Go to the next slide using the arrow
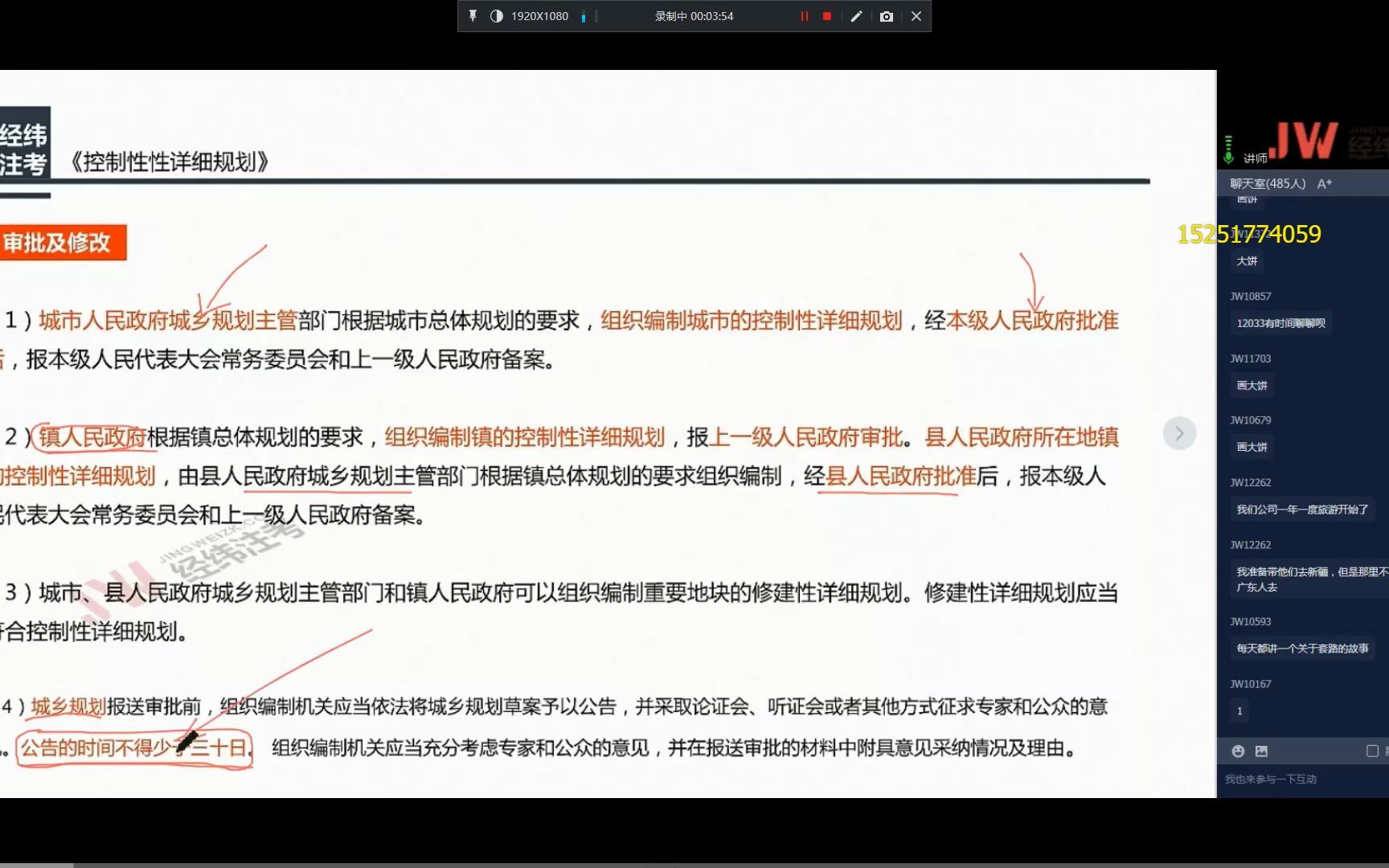This screenshot has height=868, width=1389. (1179, 434)
